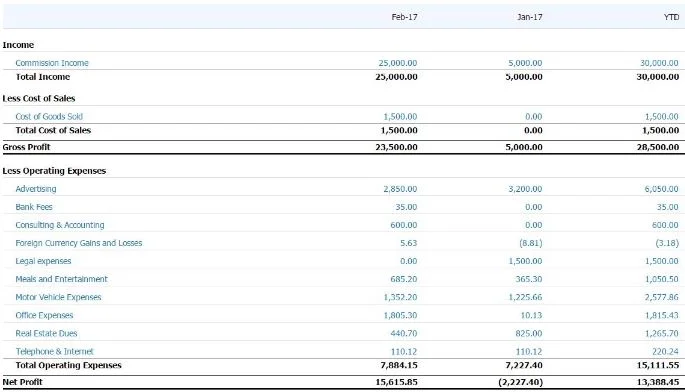Click Real Estate Dues YTD value 1,265.70

click(661, 333)
